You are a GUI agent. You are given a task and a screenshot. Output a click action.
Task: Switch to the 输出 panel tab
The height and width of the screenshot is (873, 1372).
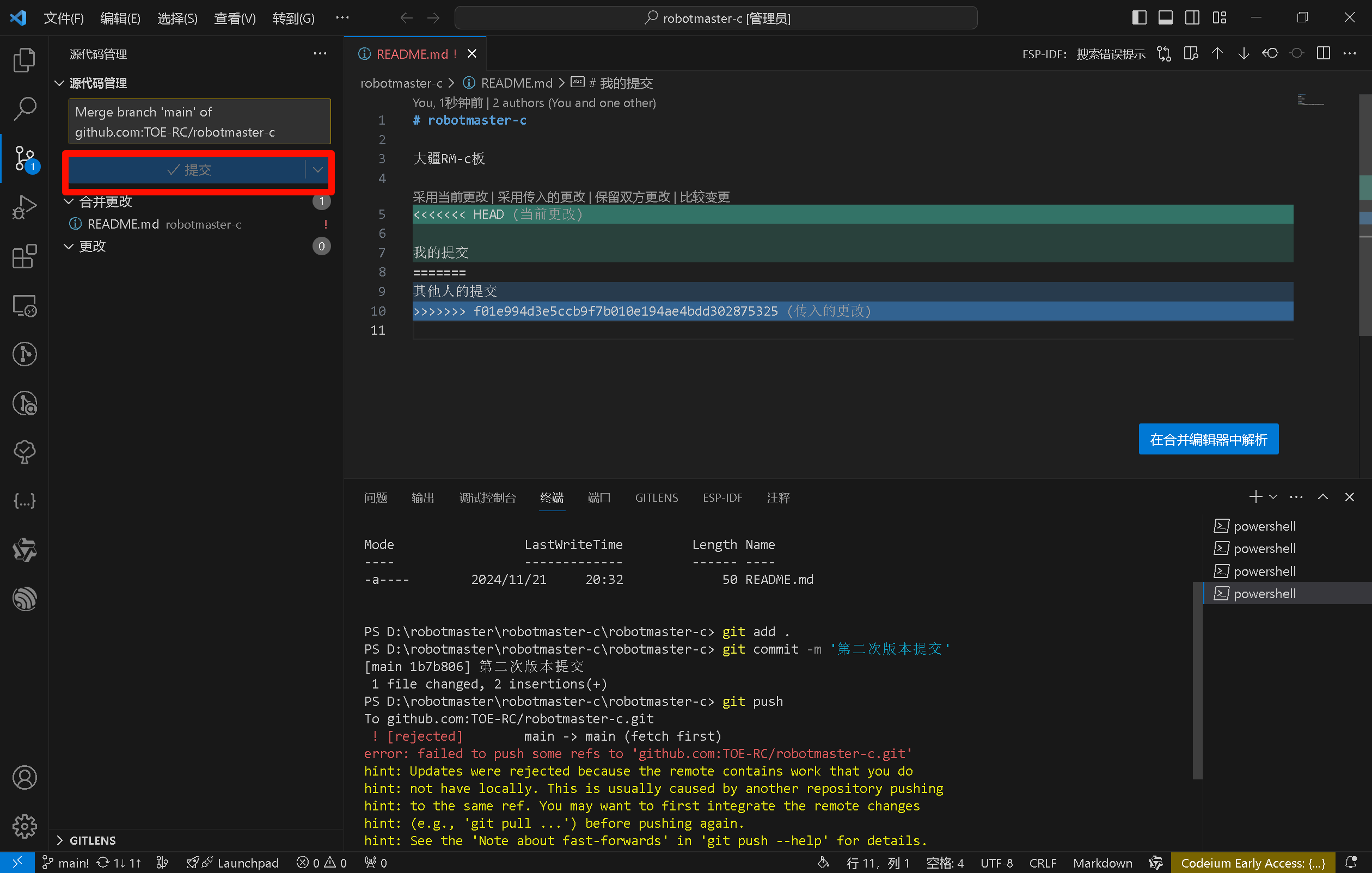click(423, 497)
